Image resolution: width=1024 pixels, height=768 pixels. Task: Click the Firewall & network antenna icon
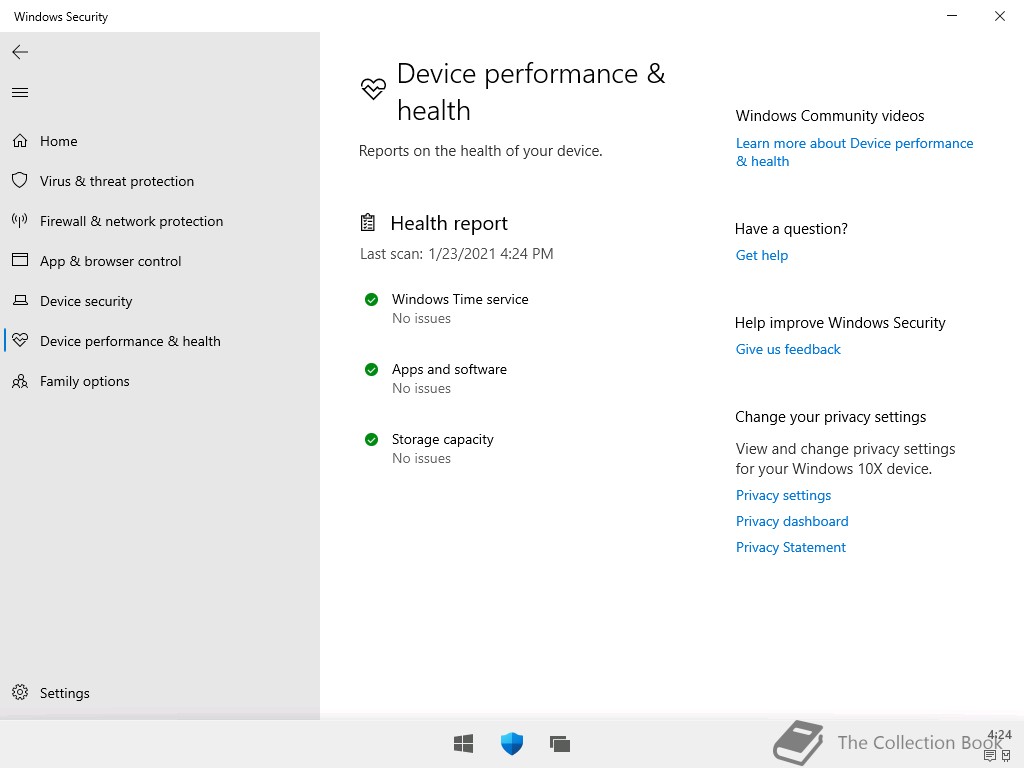tap(20, 220)
